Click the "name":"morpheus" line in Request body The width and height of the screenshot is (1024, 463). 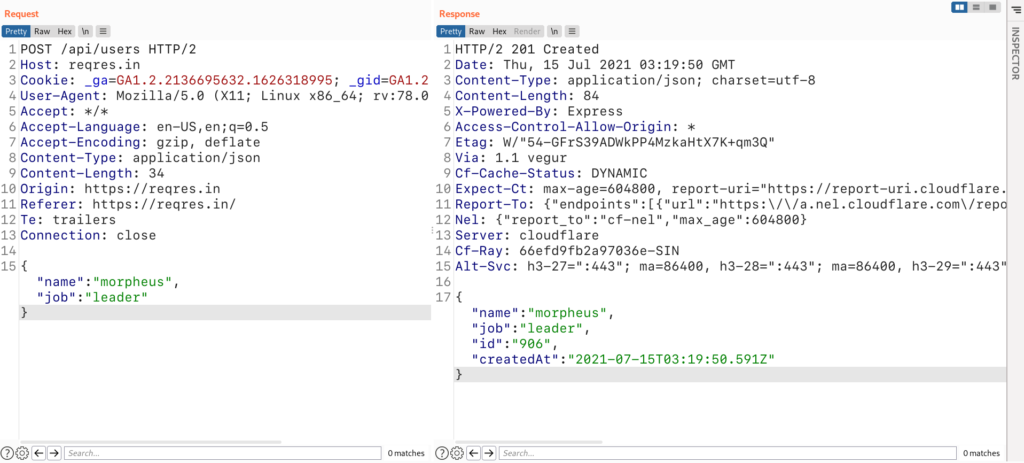(108, 282)
